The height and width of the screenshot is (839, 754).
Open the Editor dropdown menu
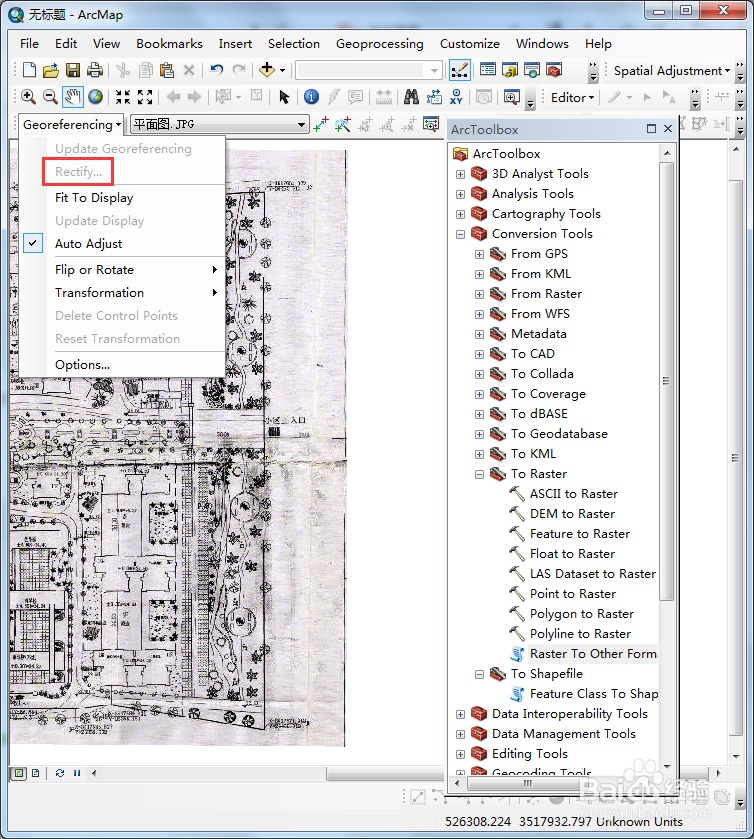point(572,97)
